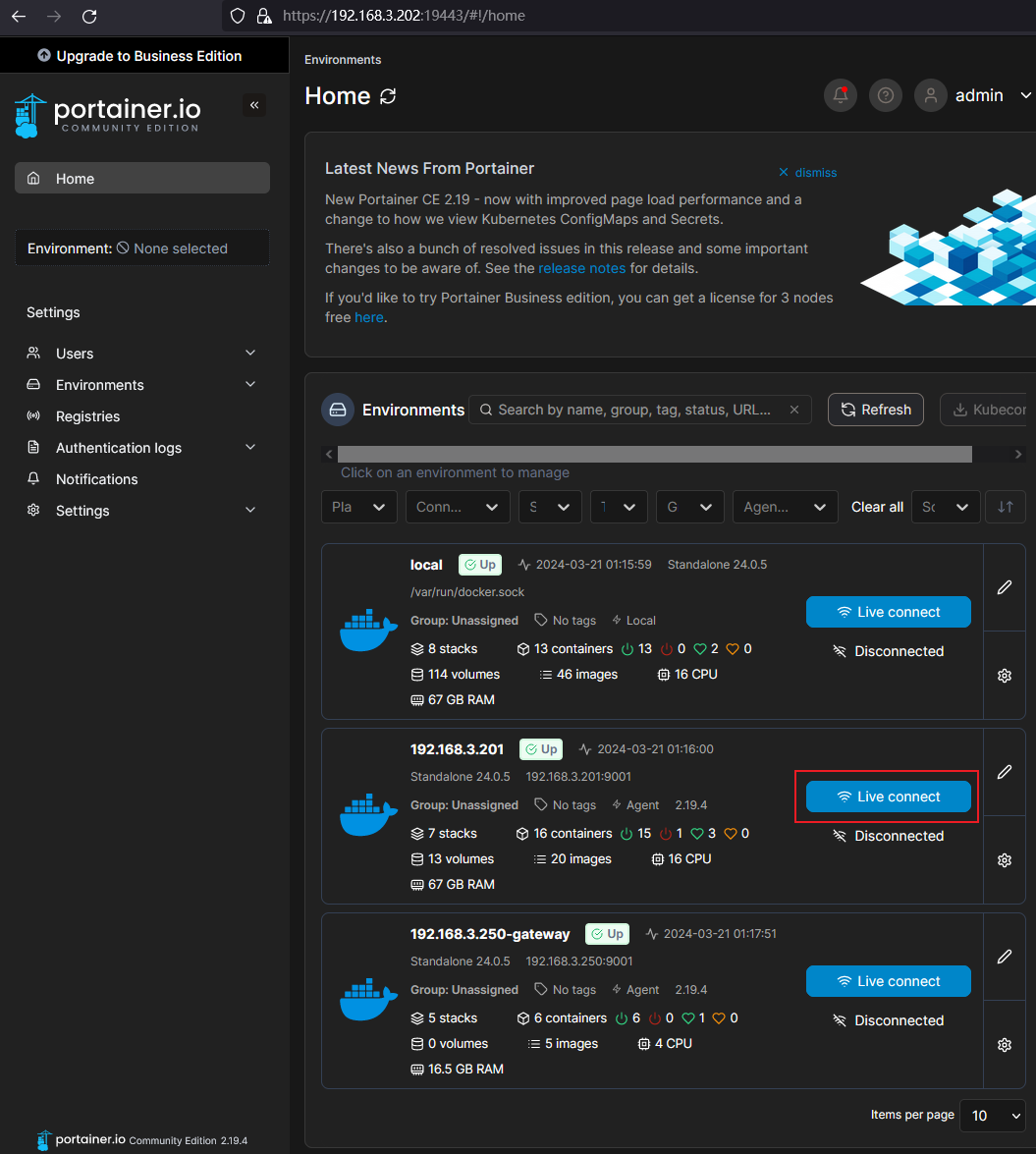Click the admin user avatar icon
This screenshot has height=1154, width=1036.
tap(931, 95)
